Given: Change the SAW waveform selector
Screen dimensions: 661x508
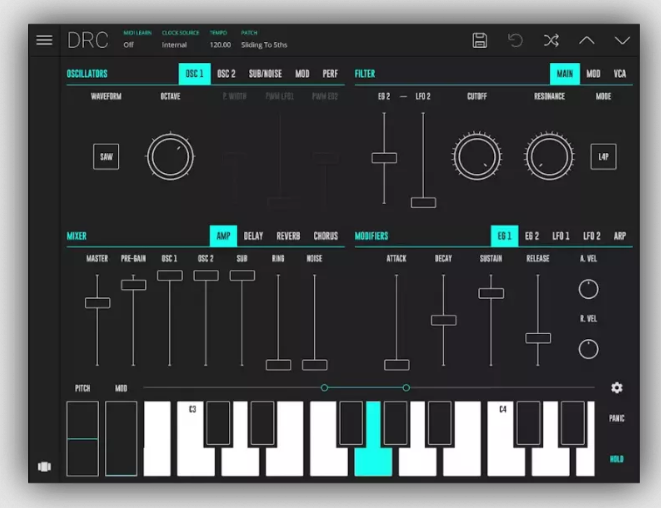Looking at the screenshot, I should pyautogui.click(x=106, y=157).
